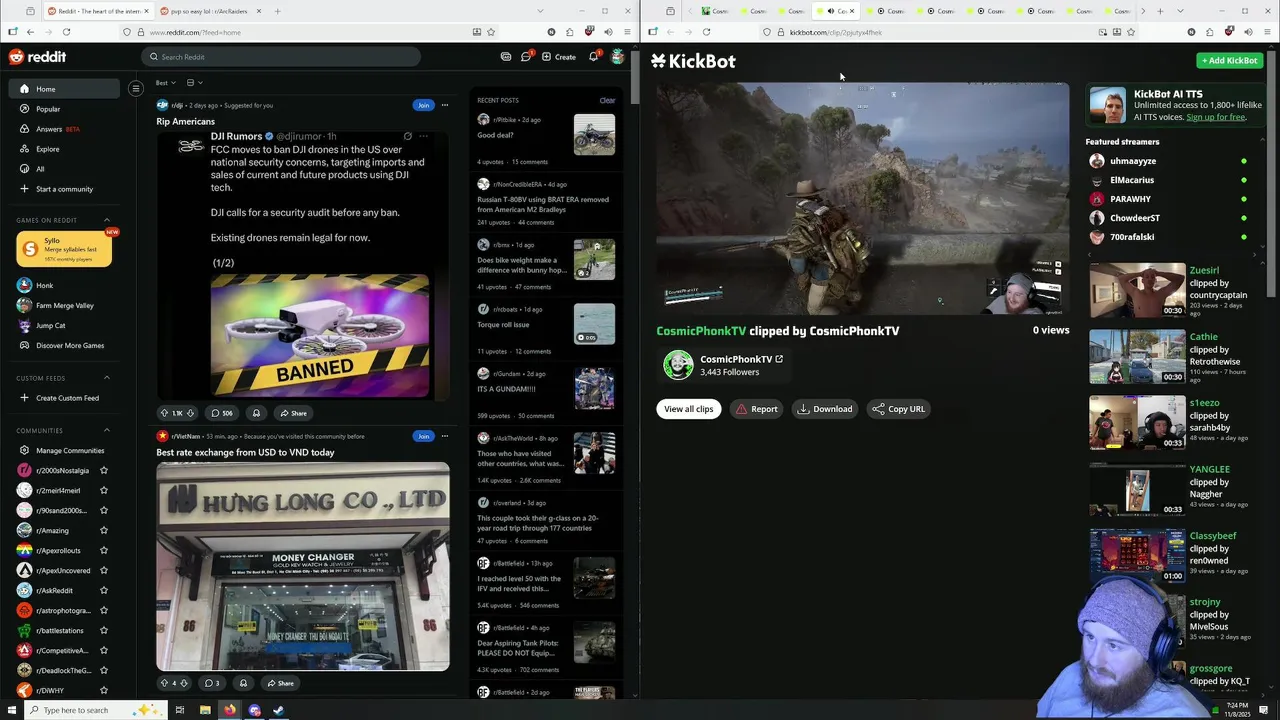Screen dimensions: 1280x720
Task: Click View all clips button
Action: coord(689,409)
